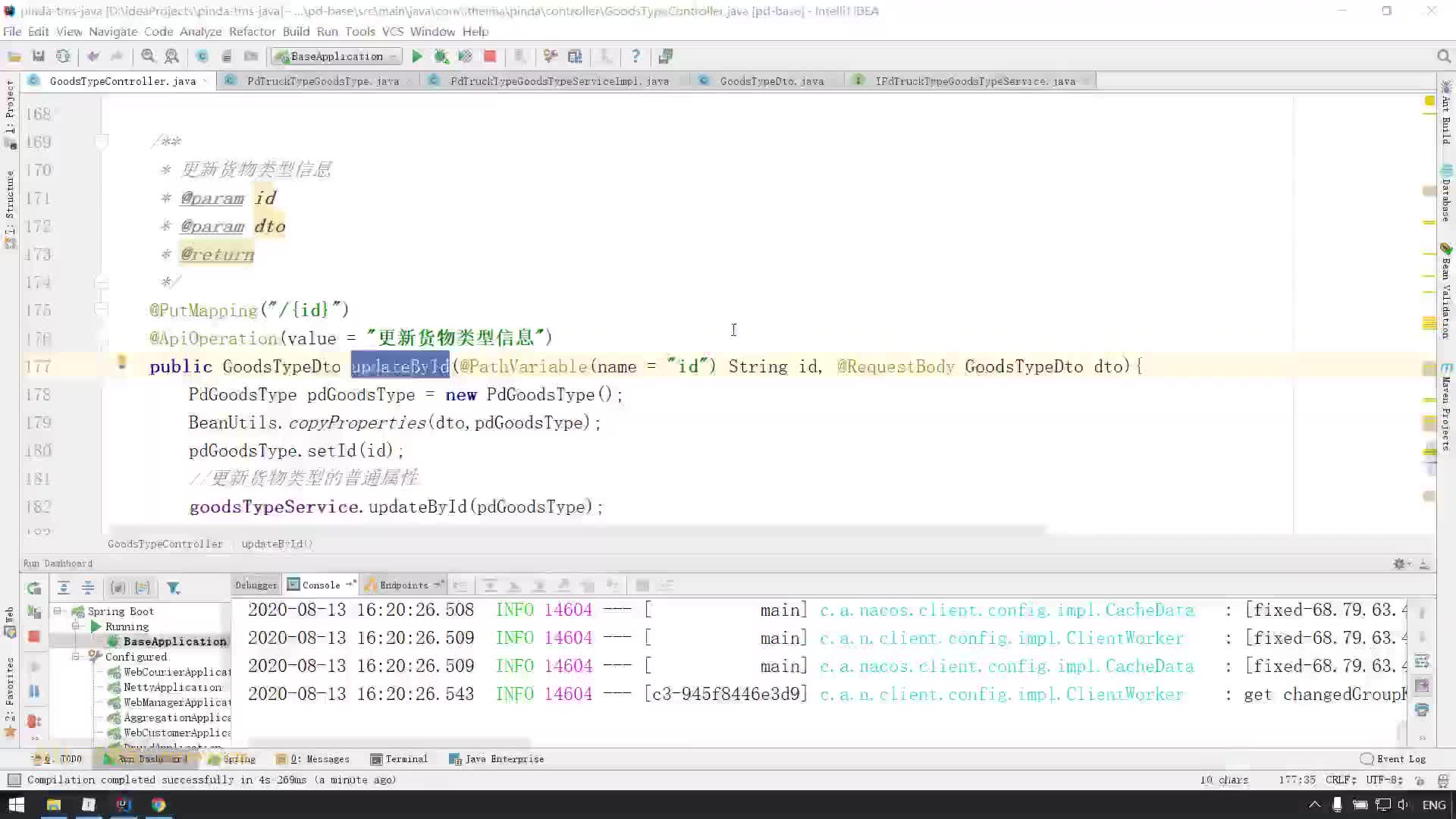Open the VCS menu
Viewport: 1456px width, 819px height.
pos(393,31)
